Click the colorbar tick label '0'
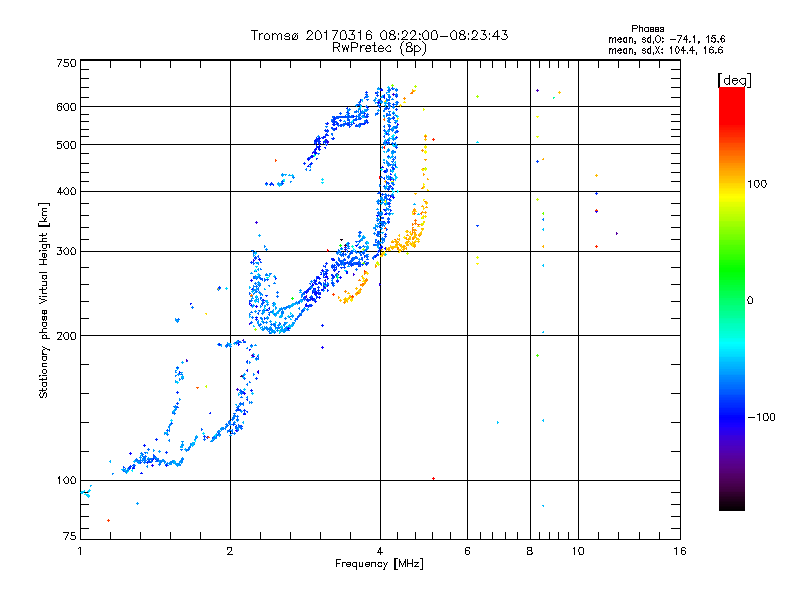The height and width of the screenshot is (600, 800). [x=750, y=301]
